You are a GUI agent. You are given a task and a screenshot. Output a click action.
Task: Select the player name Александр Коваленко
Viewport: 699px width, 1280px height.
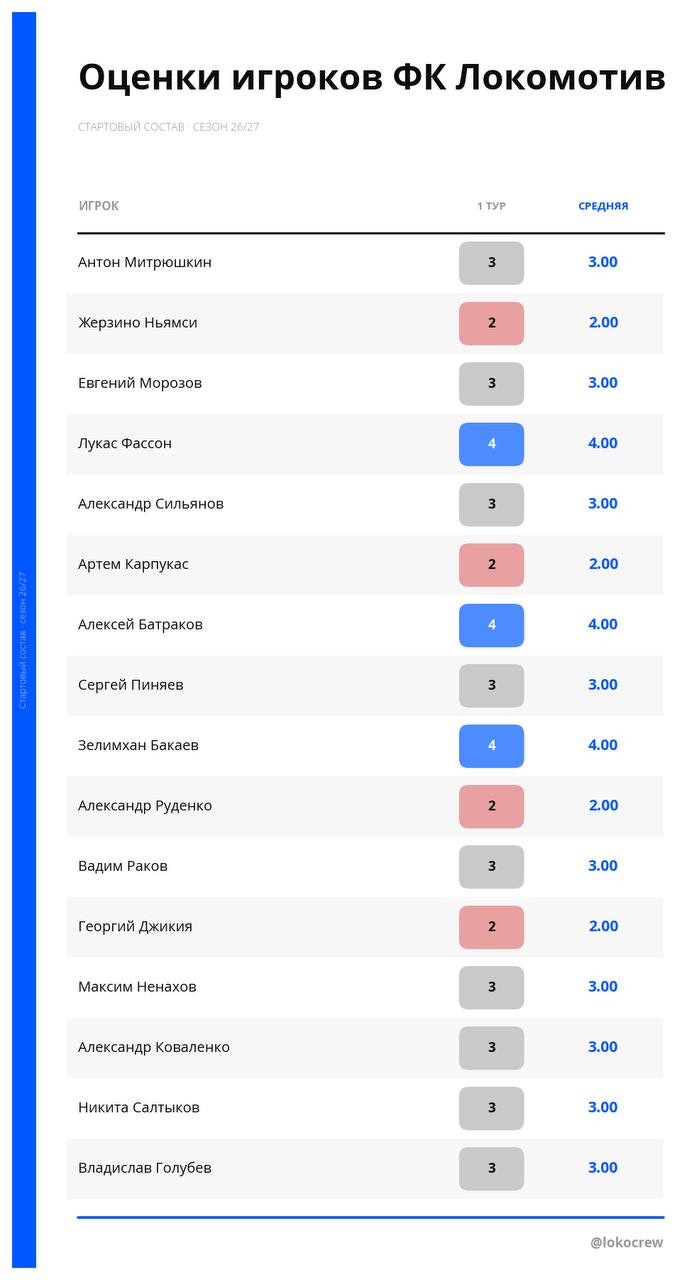(154, 1047)
